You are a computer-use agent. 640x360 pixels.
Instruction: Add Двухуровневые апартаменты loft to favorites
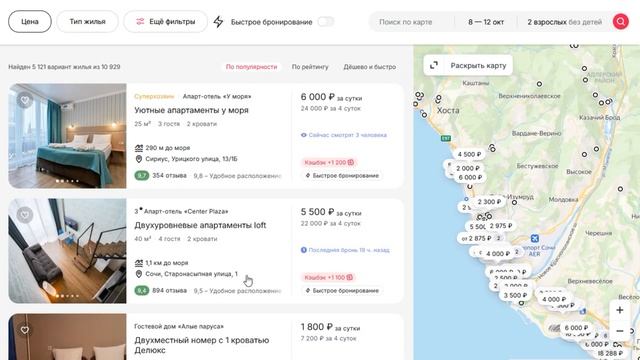pos(25,215)
